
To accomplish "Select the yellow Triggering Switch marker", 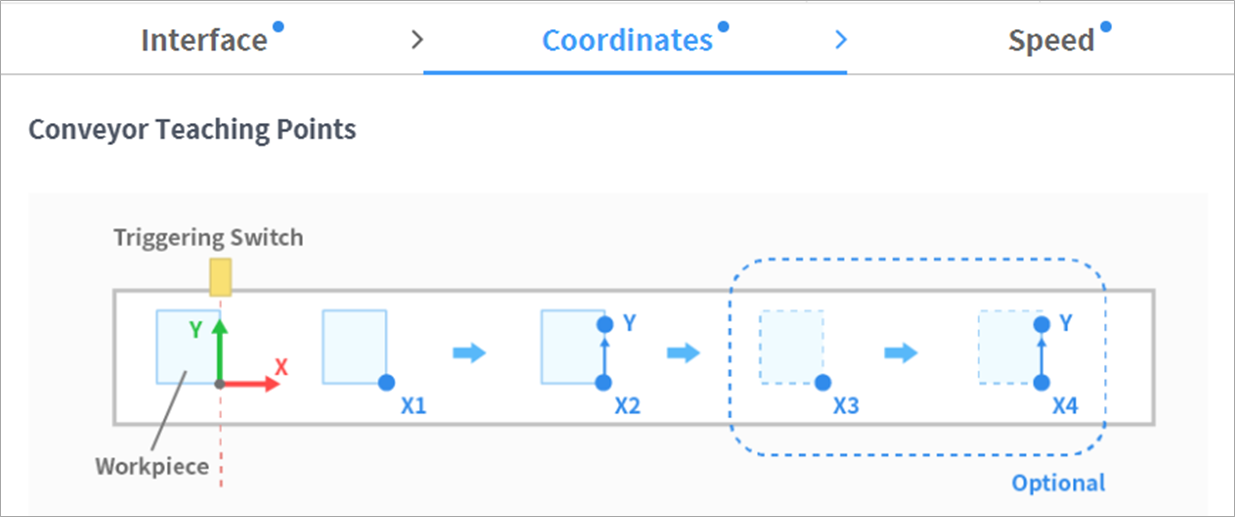I will tap(221, 277).
